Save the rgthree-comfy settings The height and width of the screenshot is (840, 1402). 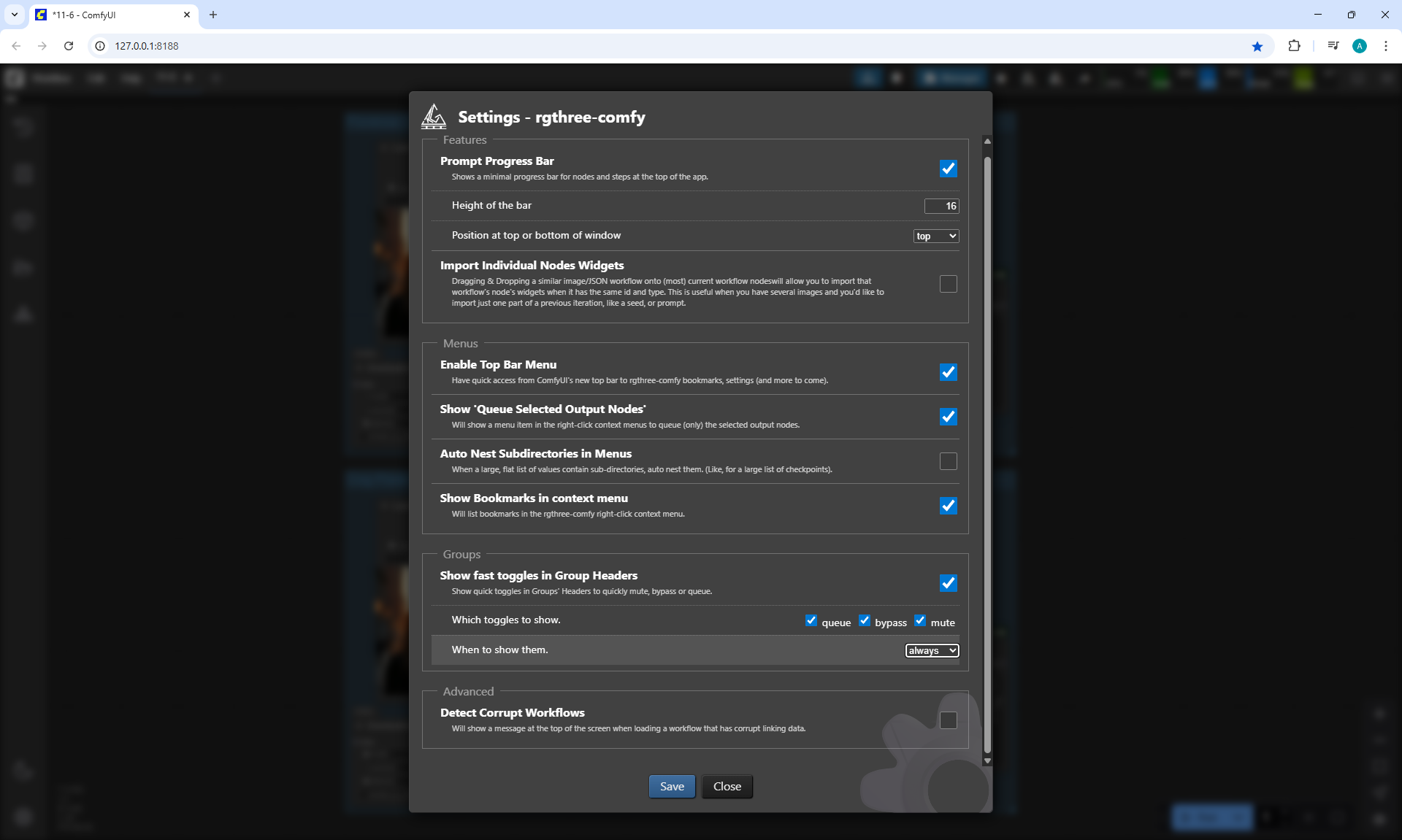[x=671, y=786]
